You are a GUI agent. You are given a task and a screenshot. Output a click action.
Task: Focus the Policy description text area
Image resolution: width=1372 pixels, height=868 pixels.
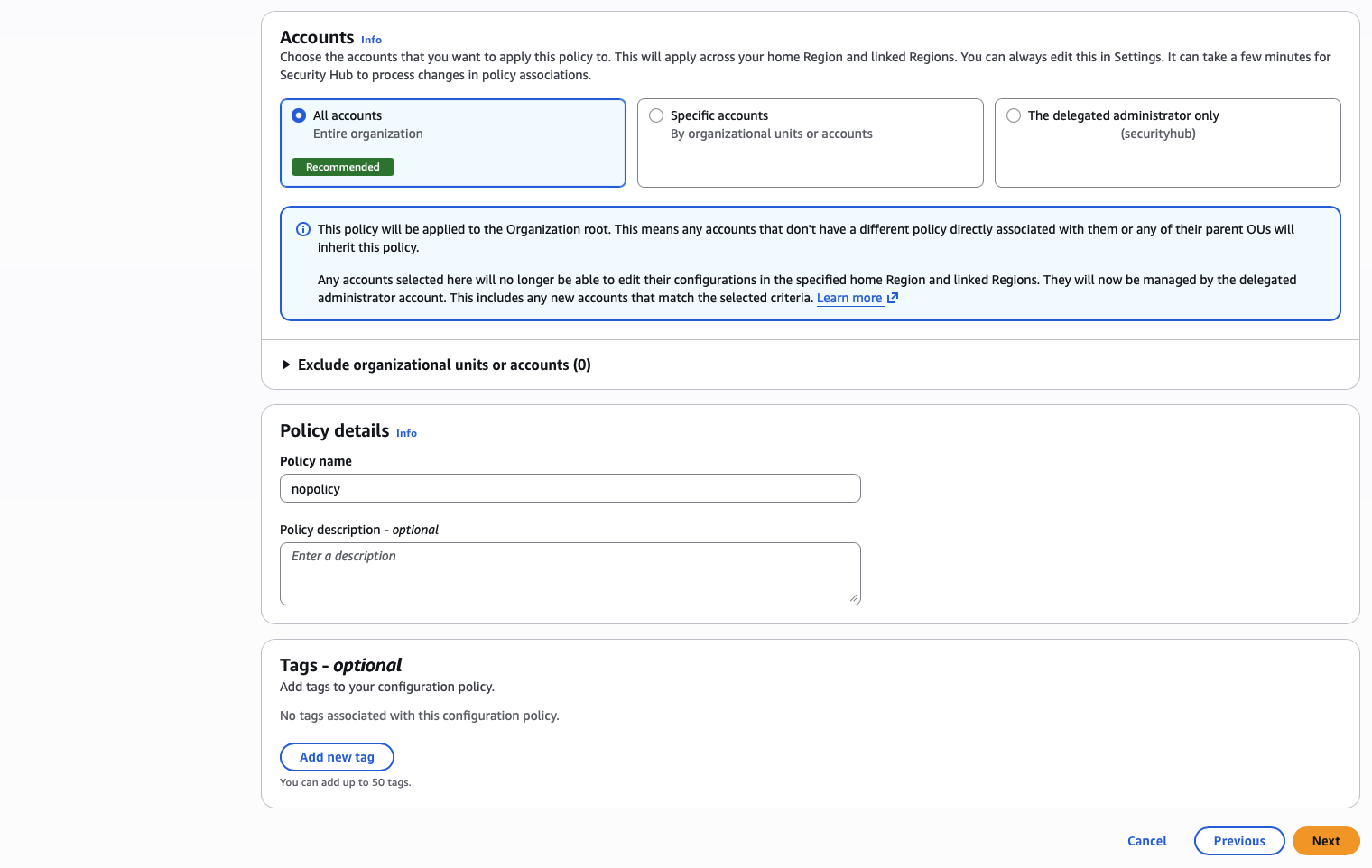pyautogui.click(x=570, y=573)
